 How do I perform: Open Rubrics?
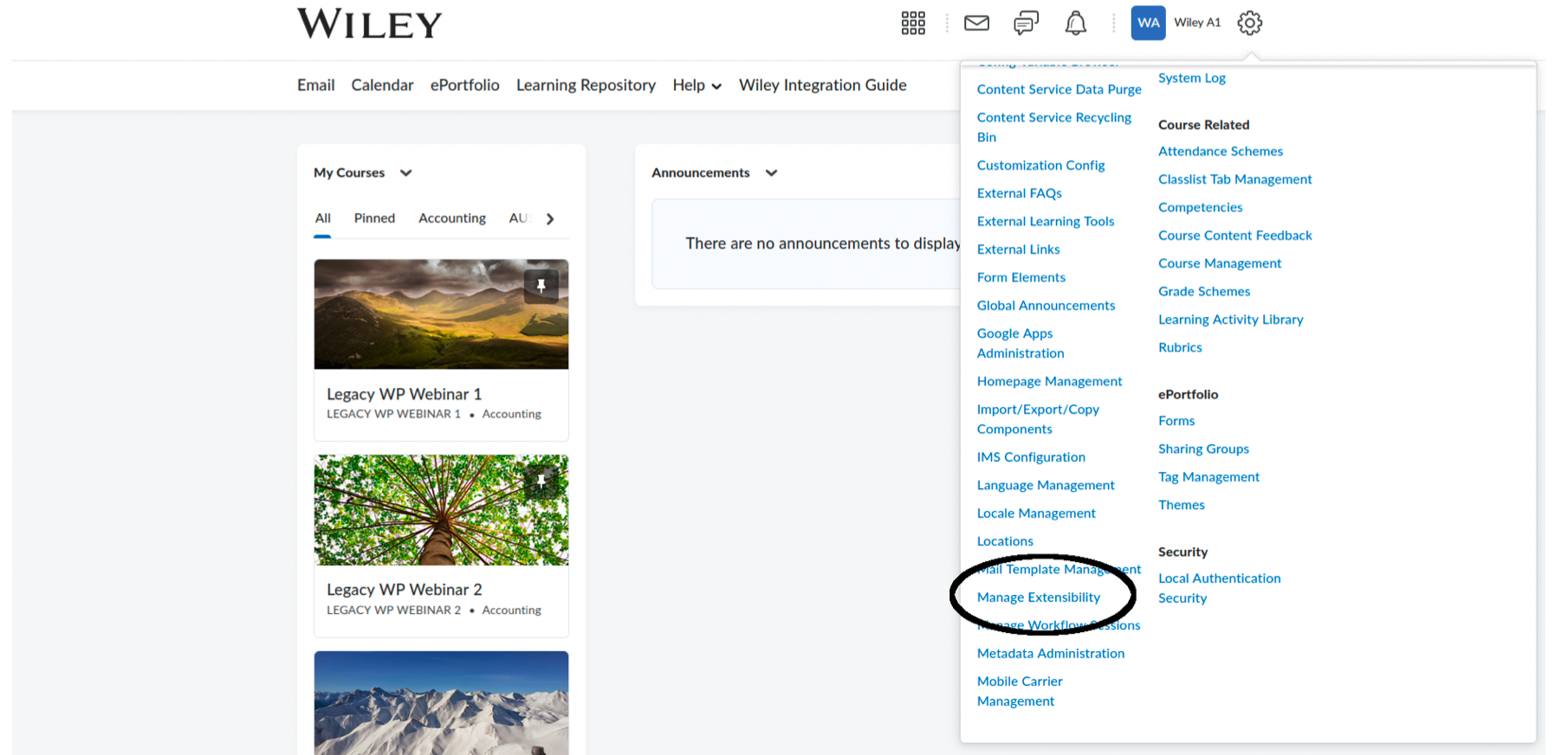[x=1180, y=348]
